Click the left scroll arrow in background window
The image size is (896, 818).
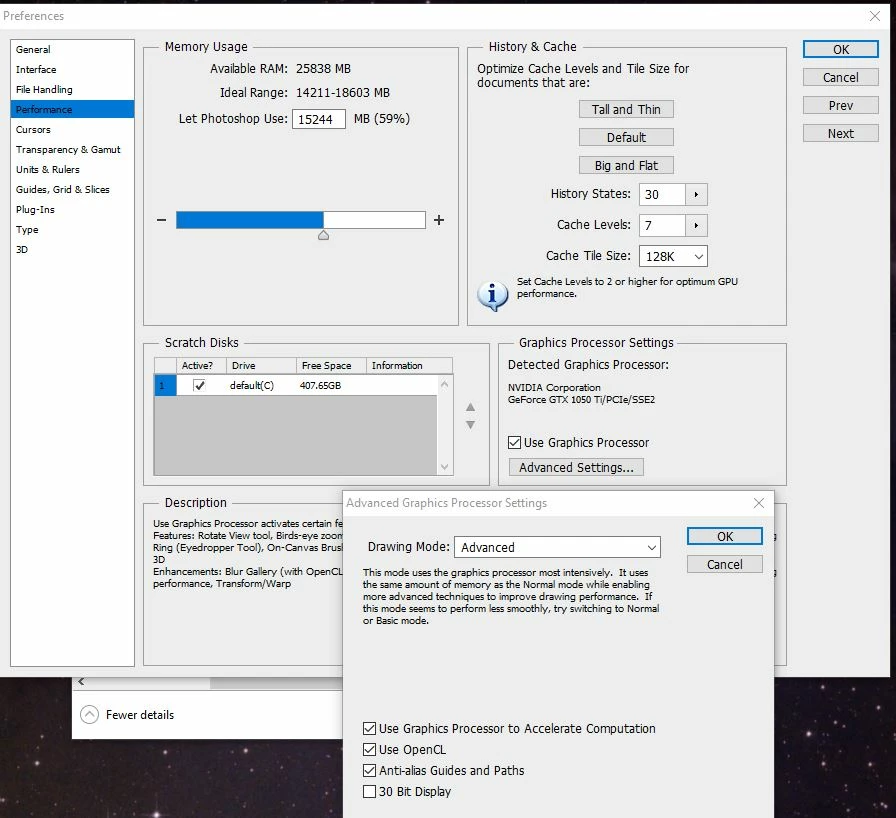coord(81,682)
